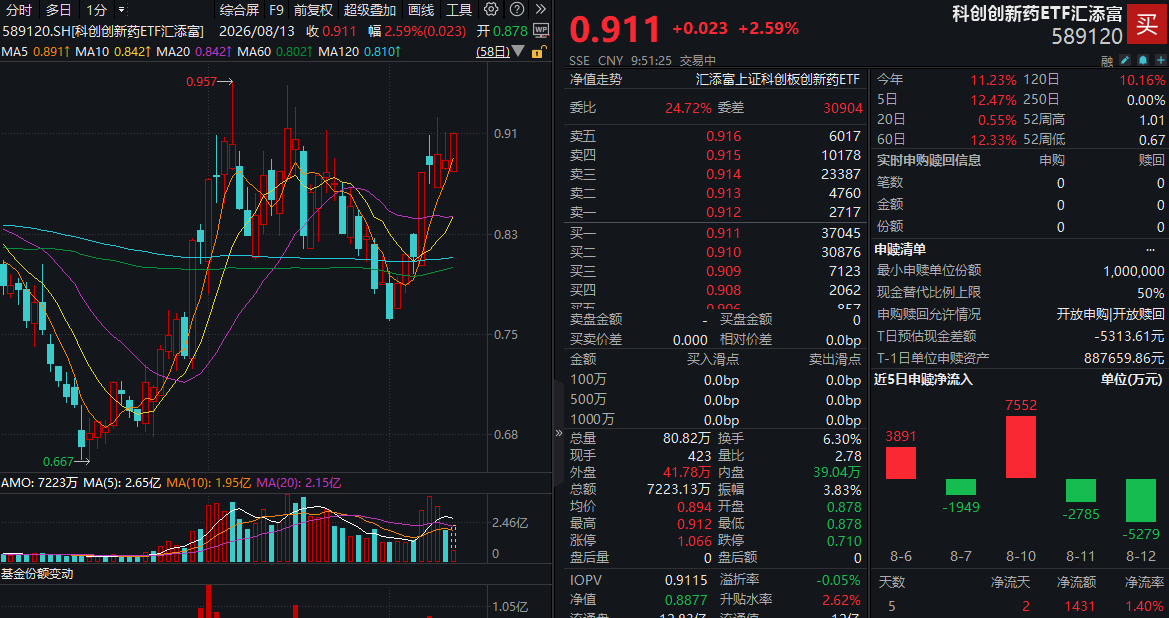1169x618 pixels.
Task: Click the 基金份额变动 sub-chart title
Action: (x=37, y=574)
